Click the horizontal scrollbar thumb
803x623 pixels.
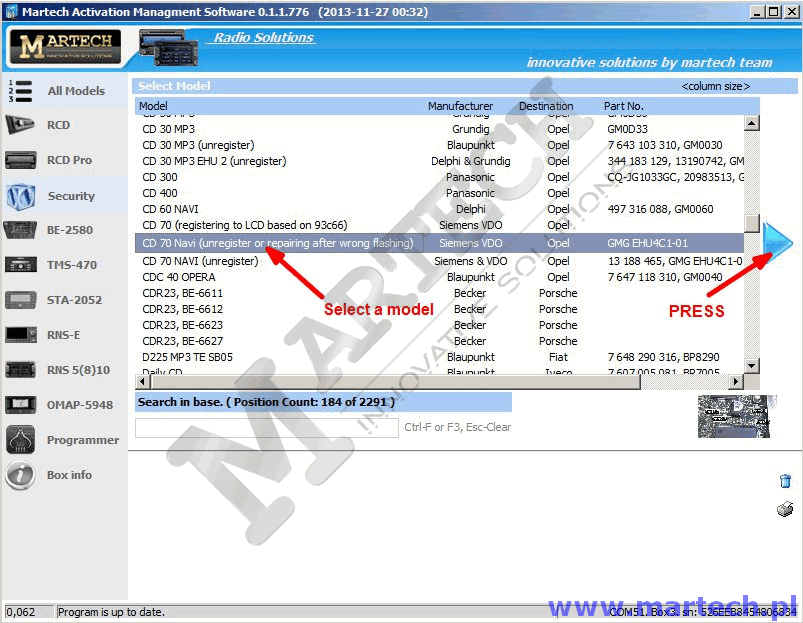[395, 381]
